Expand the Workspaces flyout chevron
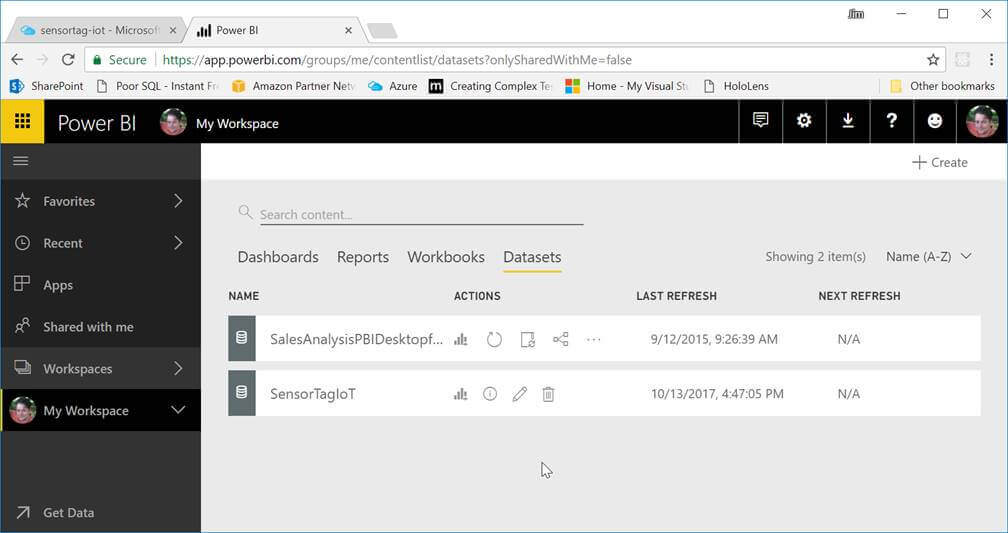 (178, 368)
